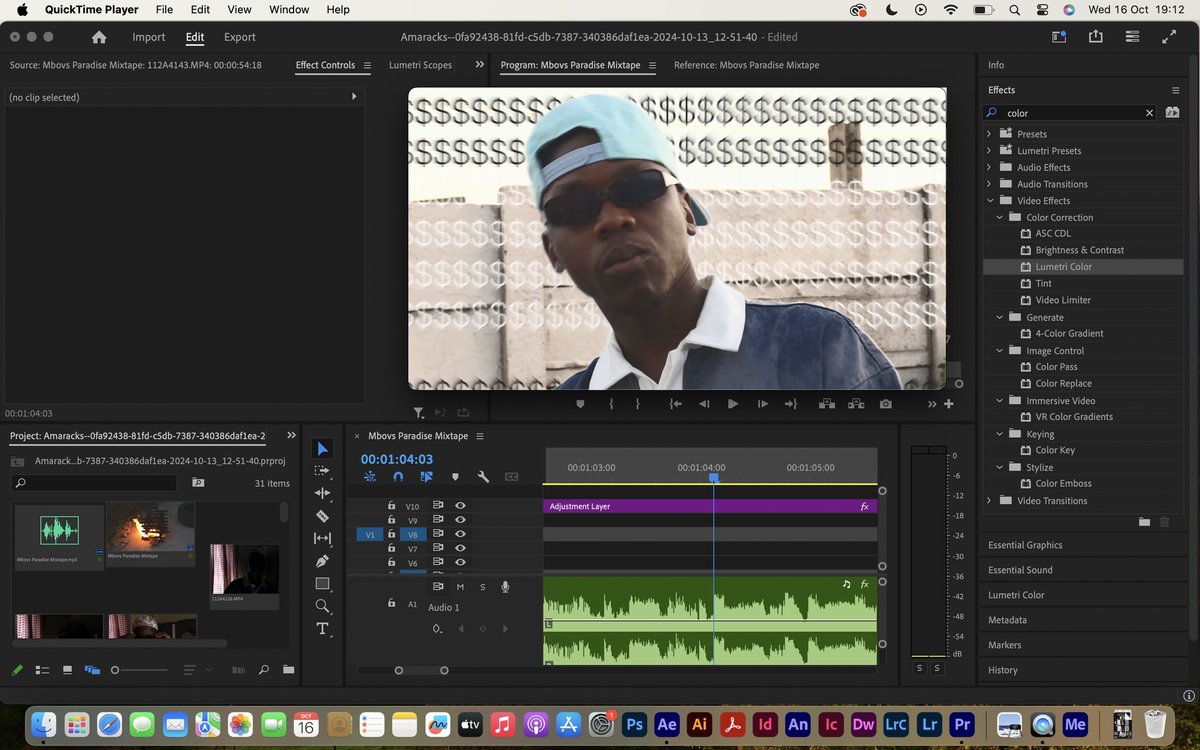Toggle Snap magnet in timeline

pyautogui.click(x=398, y=477)
